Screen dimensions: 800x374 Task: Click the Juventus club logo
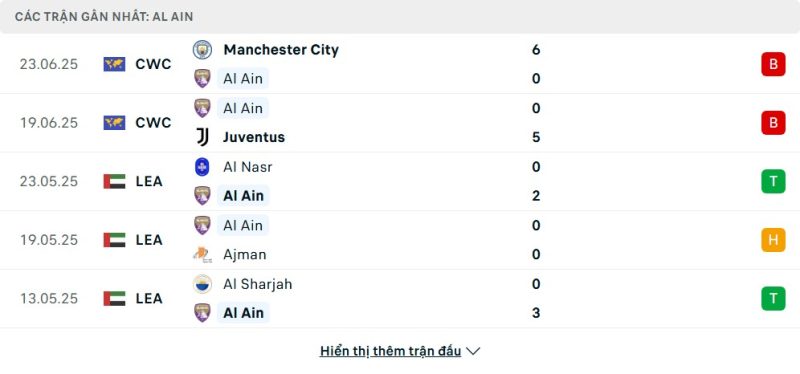[x=202, y=137]
